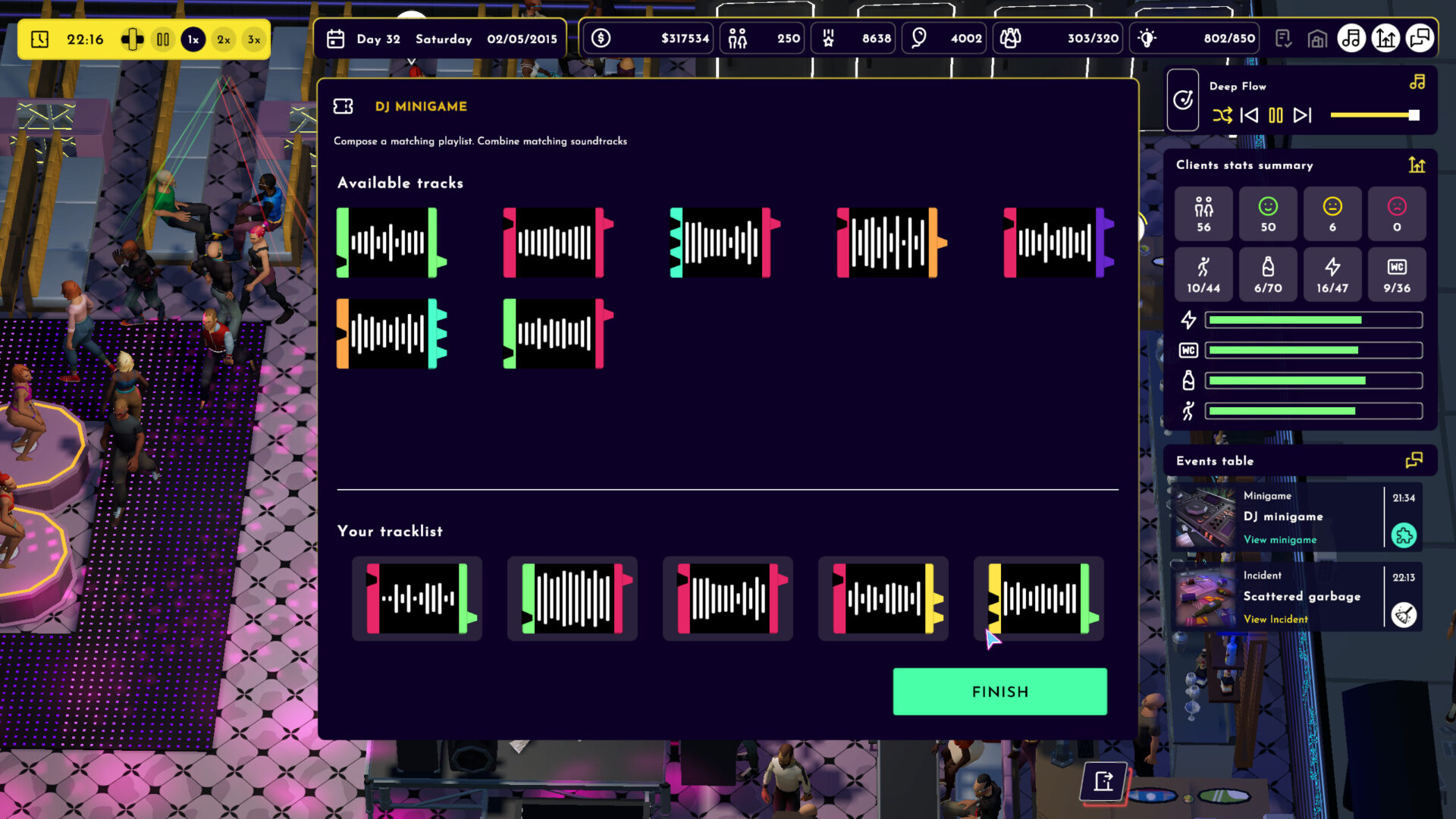This screenshot has width=1456, height=819.
Task: Expand the Events table panel
Action: [x=1414, y=460]
